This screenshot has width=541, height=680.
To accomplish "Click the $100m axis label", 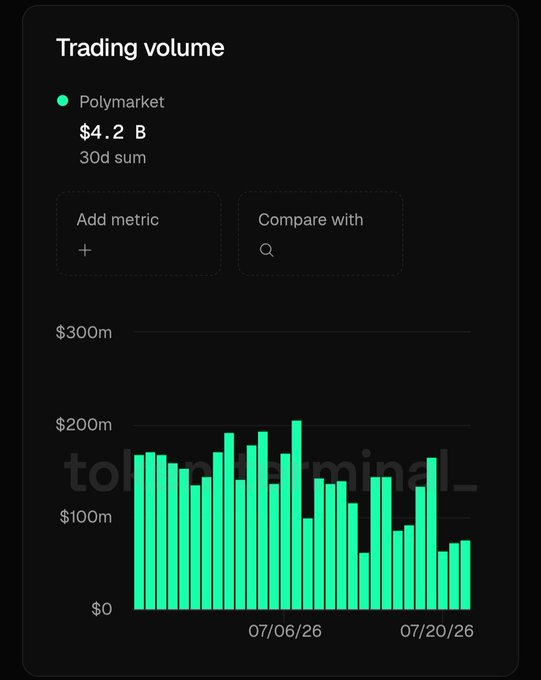I will point(85,517).
